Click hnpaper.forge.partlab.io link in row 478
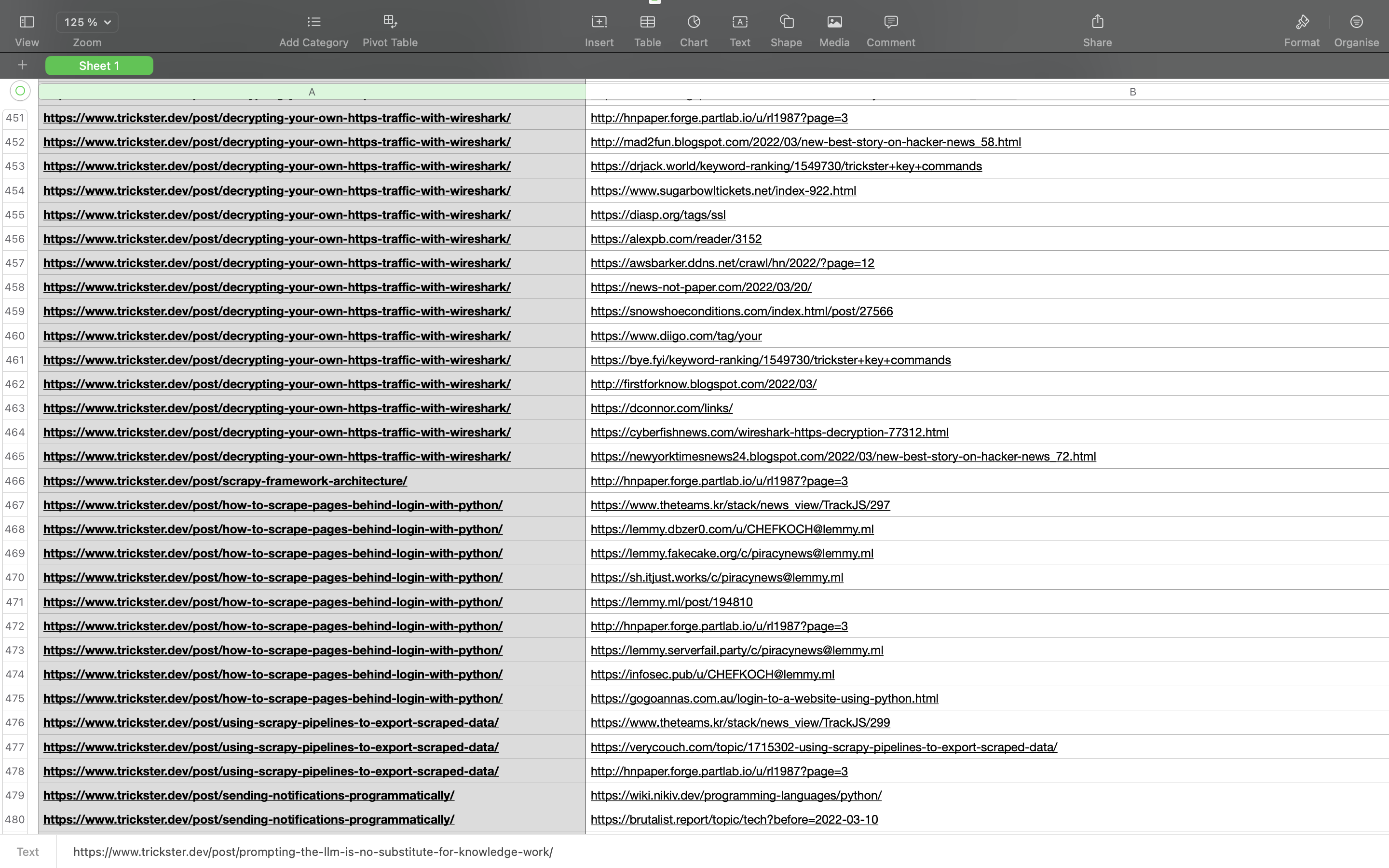1389x868 pixels. (719, 772)
